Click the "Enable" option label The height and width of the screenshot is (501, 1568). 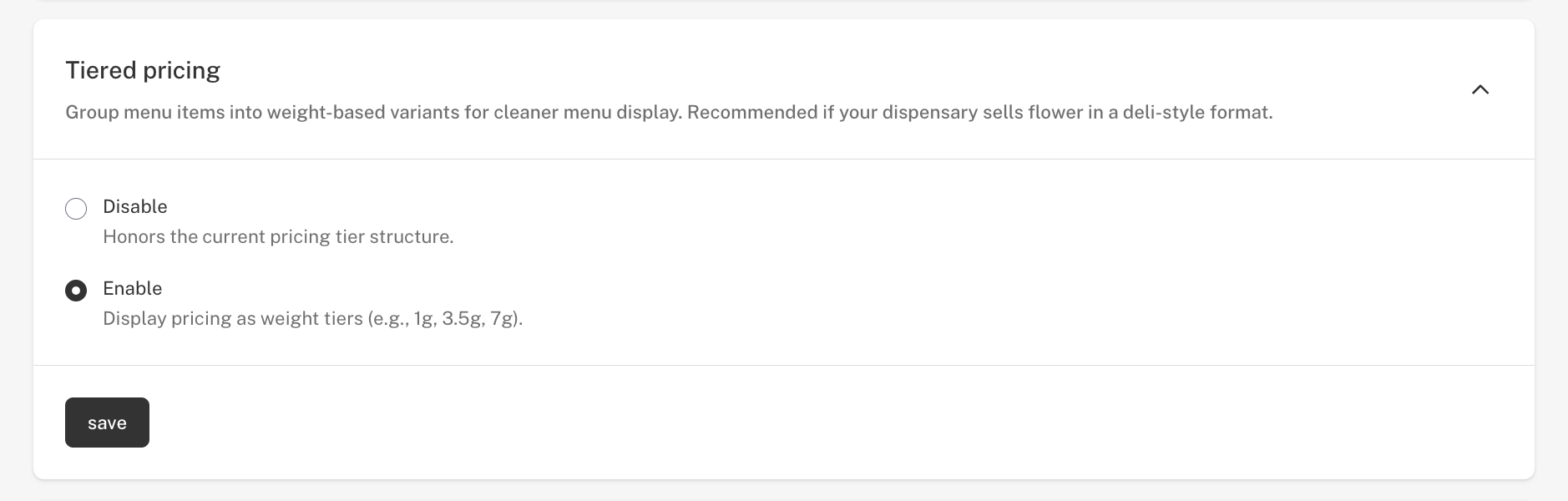132,288
